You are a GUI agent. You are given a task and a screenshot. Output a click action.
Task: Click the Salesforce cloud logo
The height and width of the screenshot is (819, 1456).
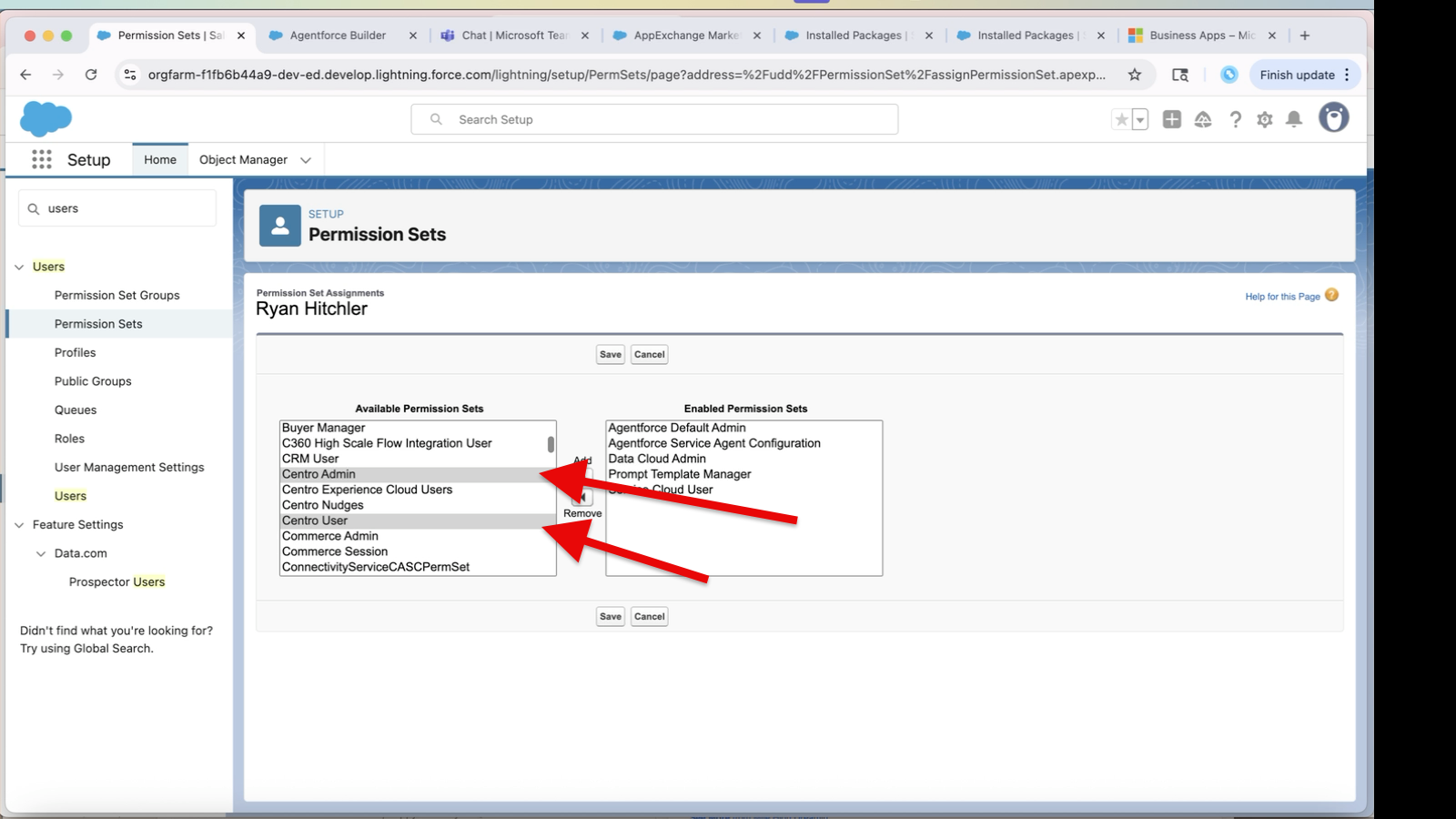45,118
